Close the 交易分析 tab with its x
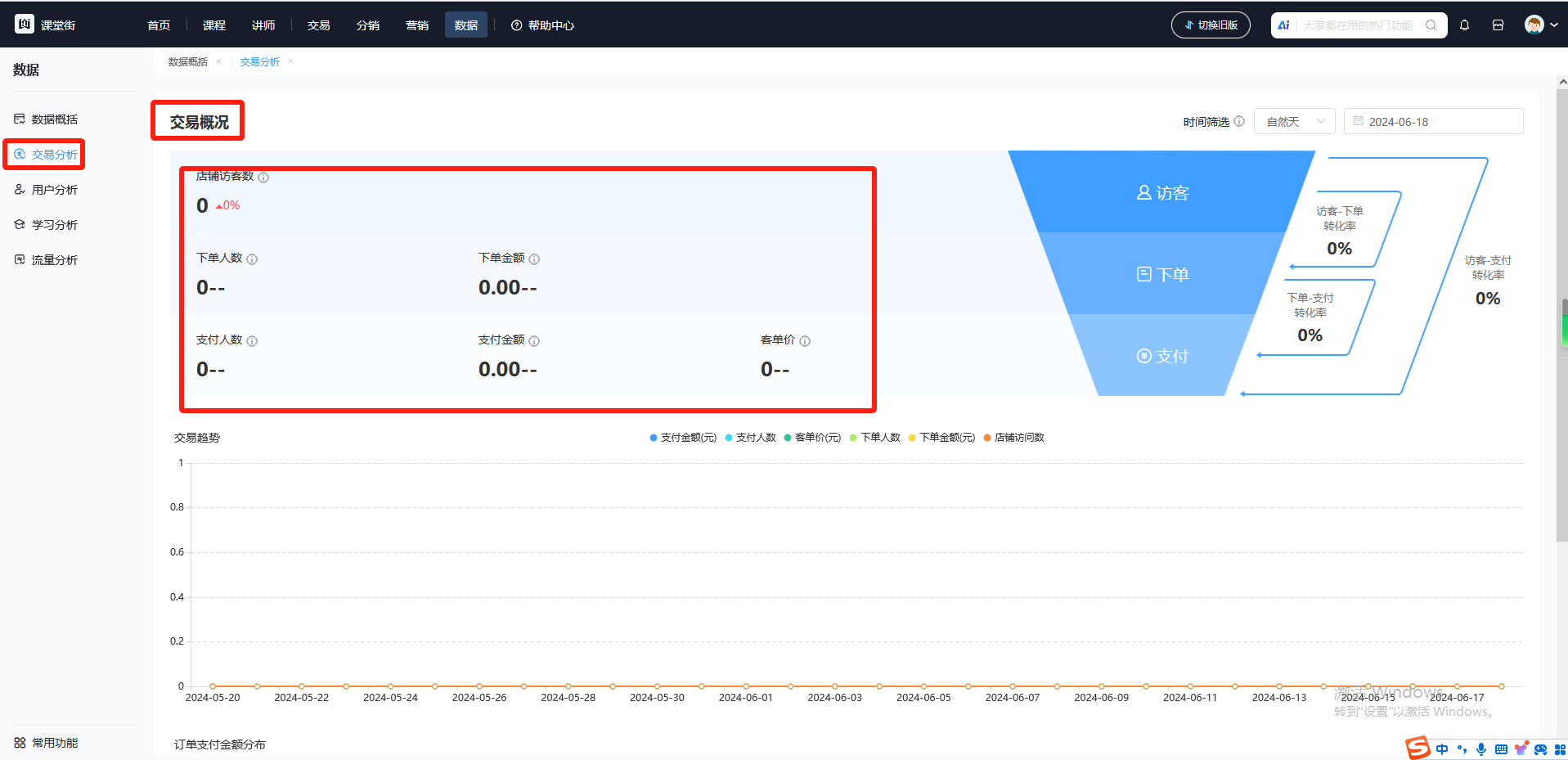1568x760 pixels. pyautogui.click(x=291, y=61)
